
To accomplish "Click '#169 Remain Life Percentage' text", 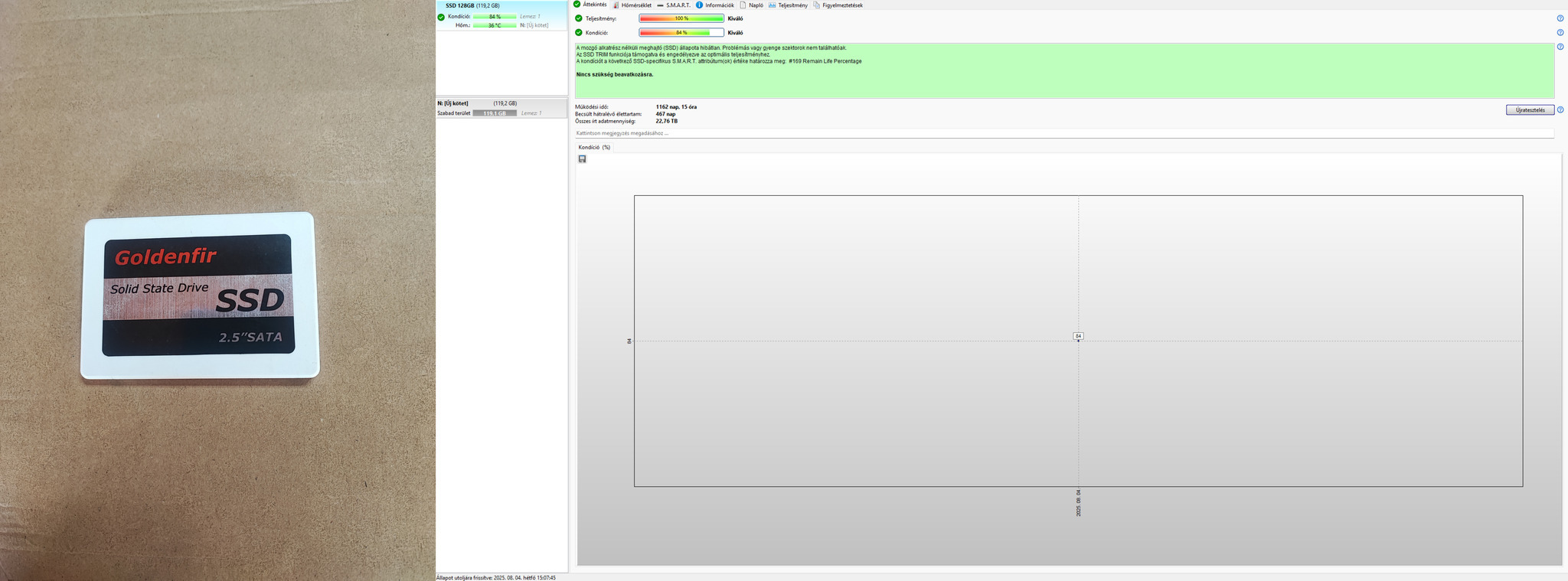I will 825,61.
